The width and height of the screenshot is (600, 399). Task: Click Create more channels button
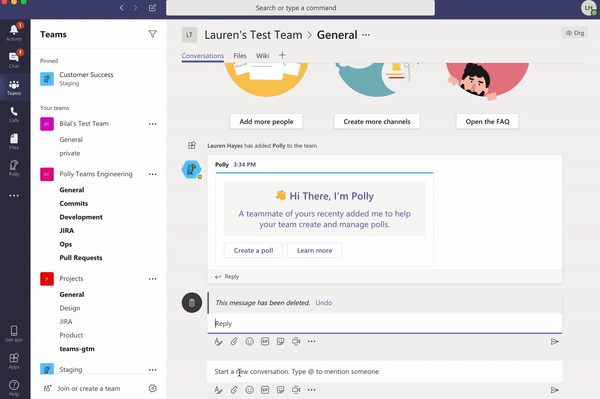(x=377, y=122)
